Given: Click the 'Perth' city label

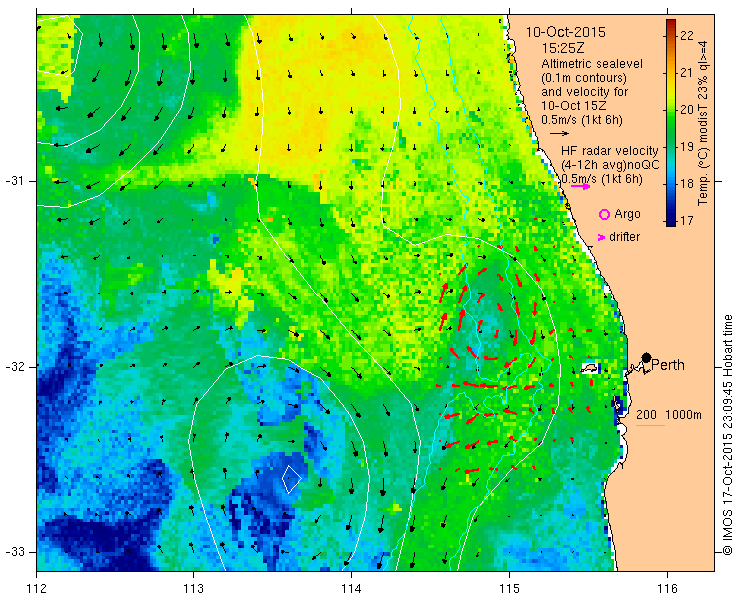Looking at the screenshot, I should pos(668,365).
